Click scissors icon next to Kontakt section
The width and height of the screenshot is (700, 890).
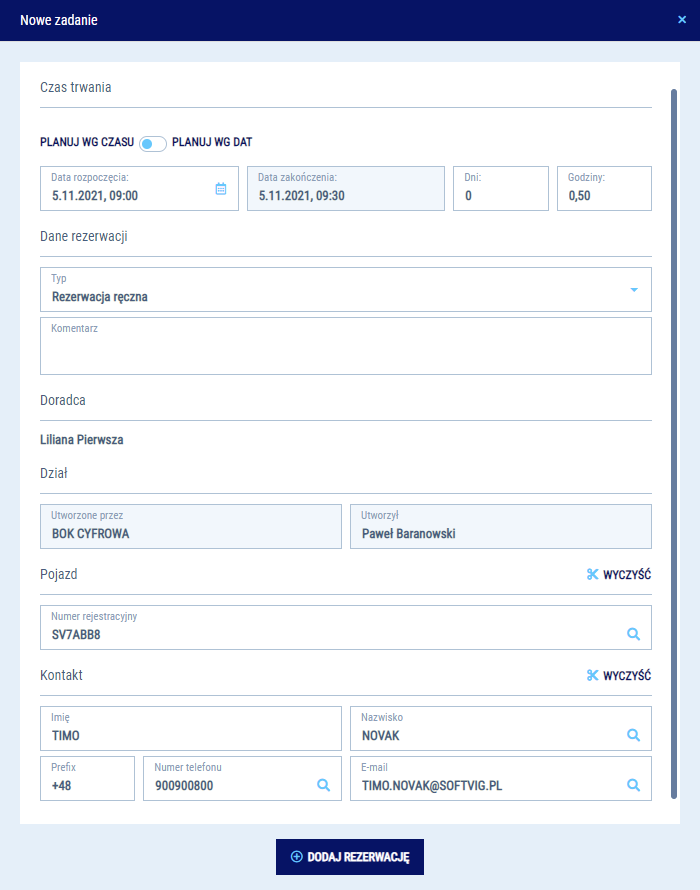tap(592, 675)
